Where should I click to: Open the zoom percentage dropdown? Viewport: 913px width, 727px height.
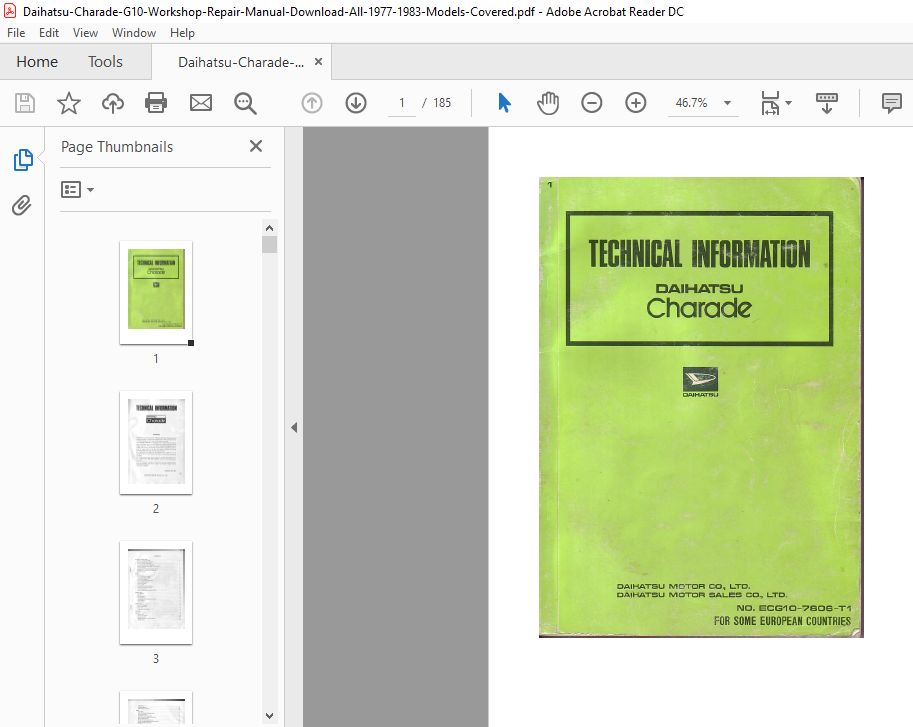tap(727, 103)
